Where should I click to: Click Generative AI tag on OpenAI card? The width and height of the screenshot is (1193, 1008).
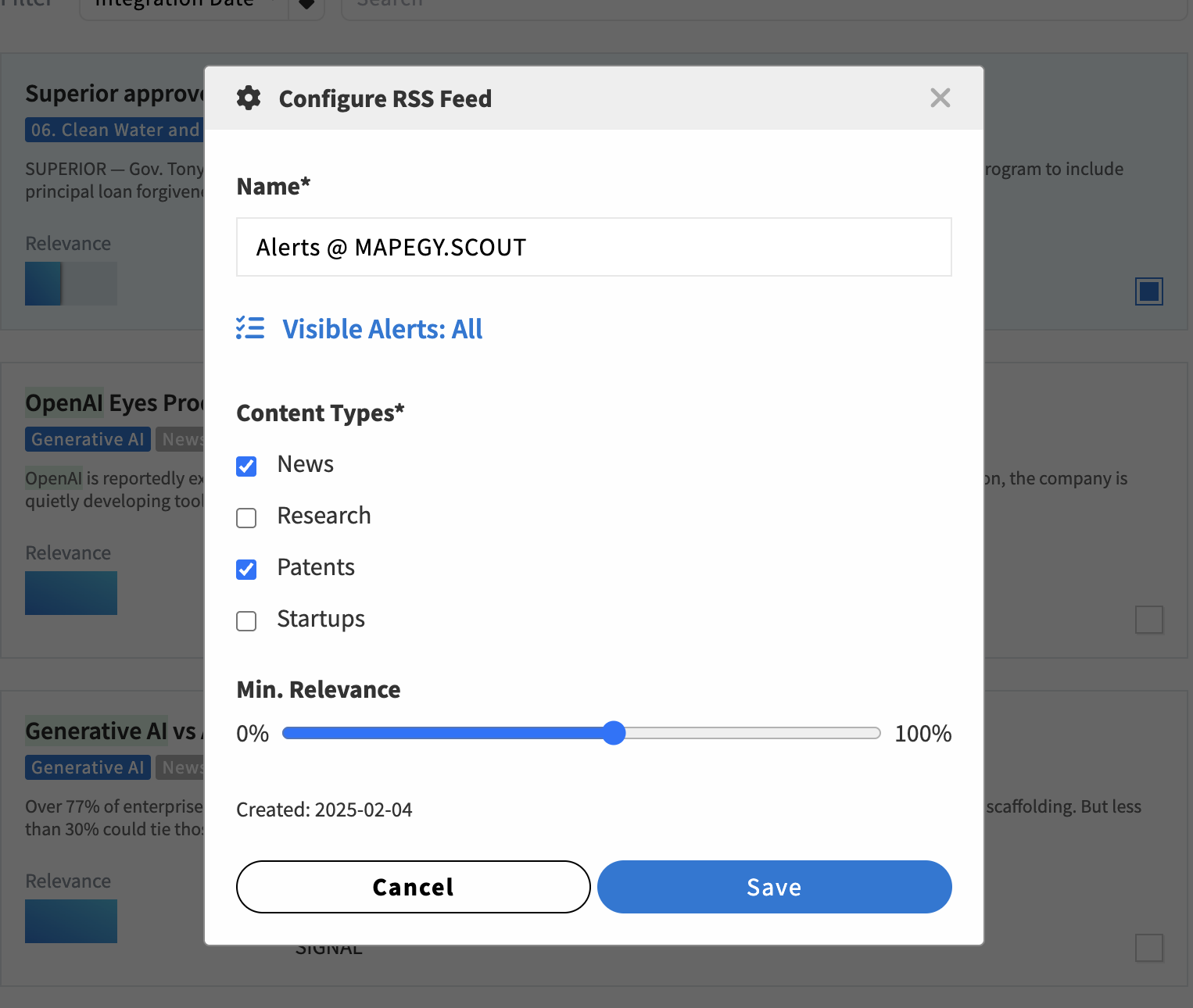pos(88,439)
